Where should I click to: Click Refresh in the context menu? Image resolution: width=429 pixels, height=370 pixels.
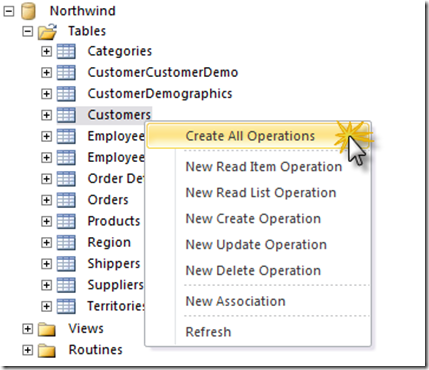coord(208,332)
